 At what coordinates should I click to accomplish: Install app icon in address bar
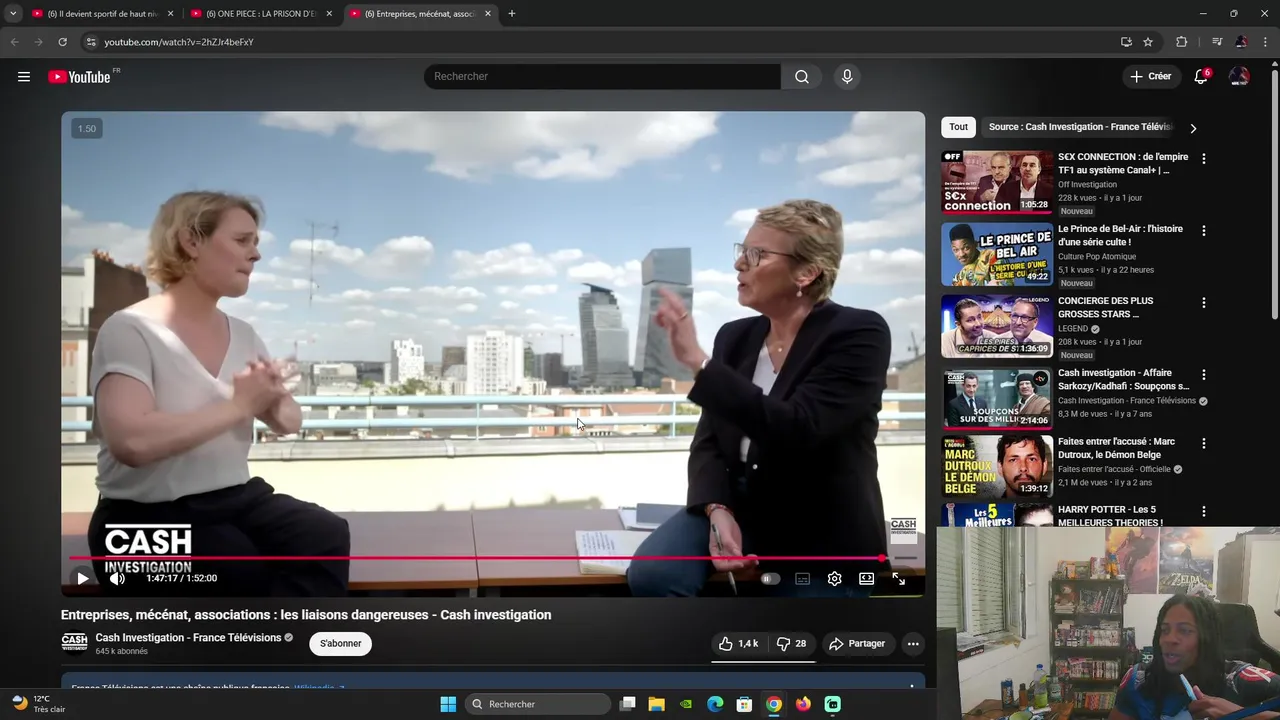point(1126,42)
